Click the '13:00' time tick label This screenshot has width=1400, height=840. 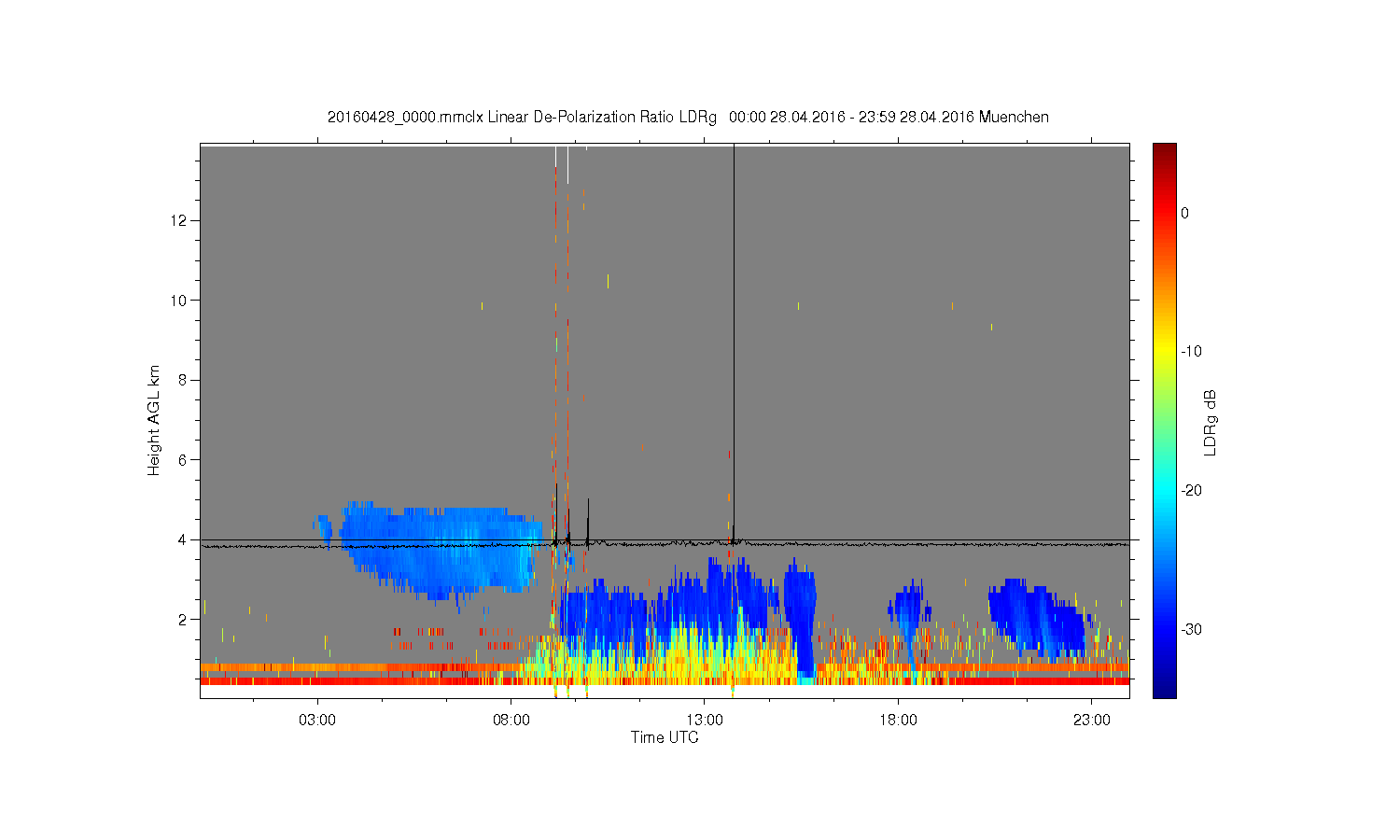(x=705, y=721)
